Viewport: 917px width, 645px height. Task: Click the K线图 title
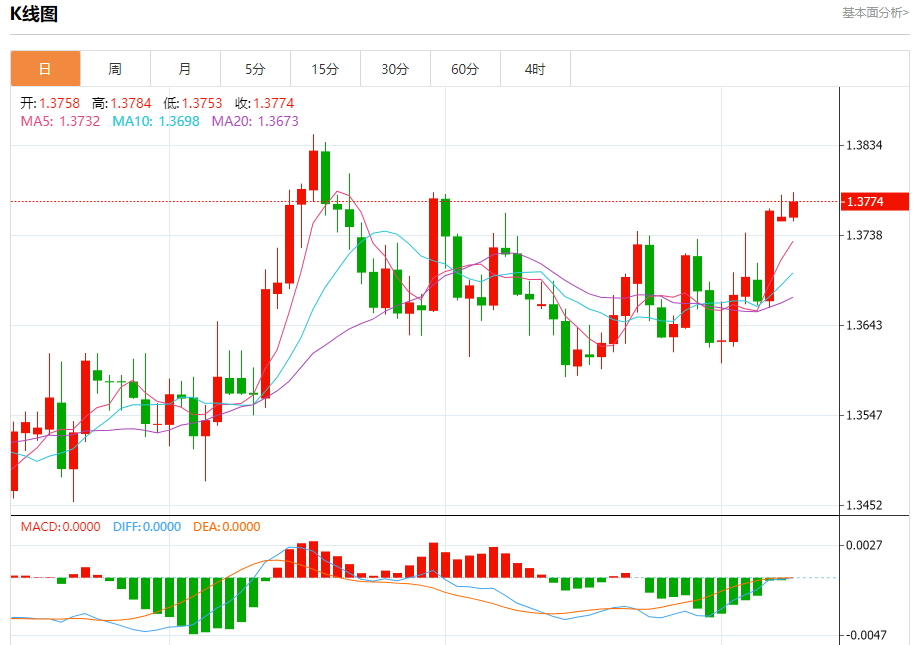point(34,13)
